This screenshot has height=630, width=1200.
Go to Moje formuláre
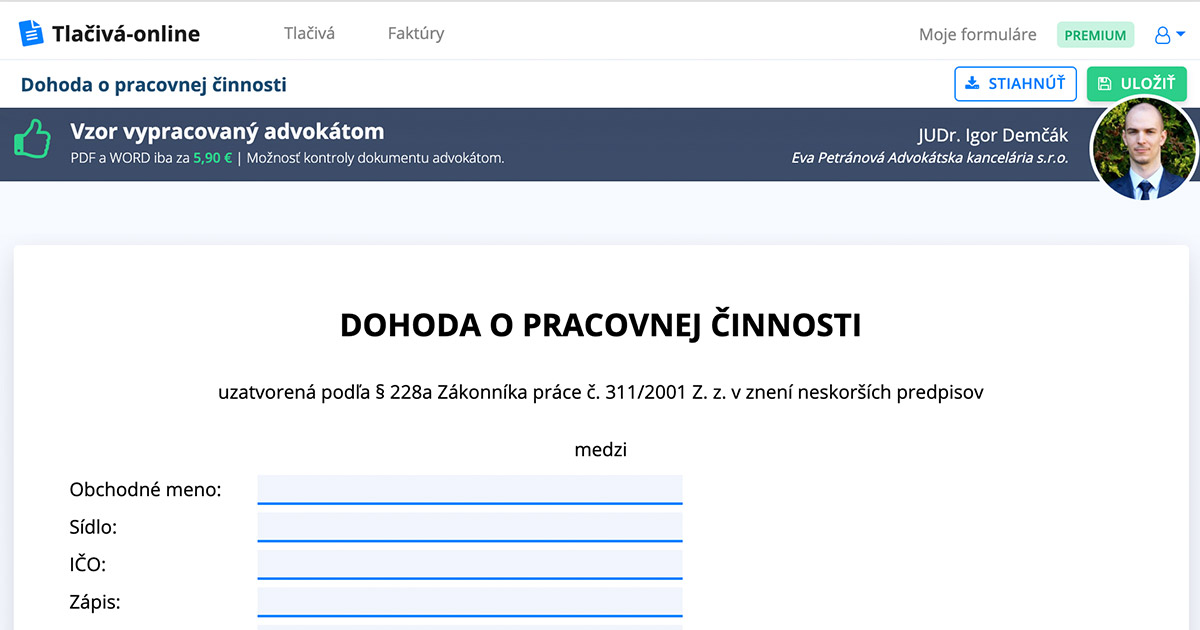977,34
